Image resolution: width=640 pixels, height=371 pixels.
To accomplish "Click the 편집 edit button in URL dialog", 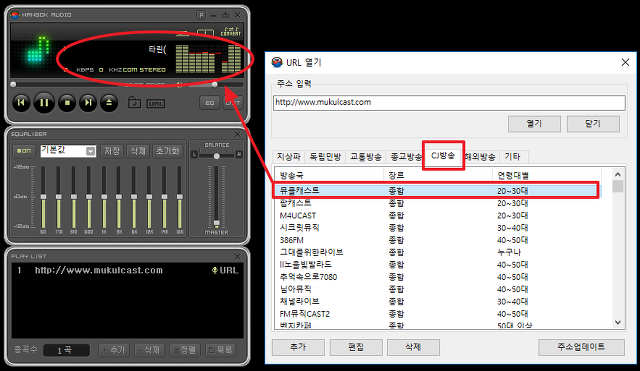I will click(356, 347).
